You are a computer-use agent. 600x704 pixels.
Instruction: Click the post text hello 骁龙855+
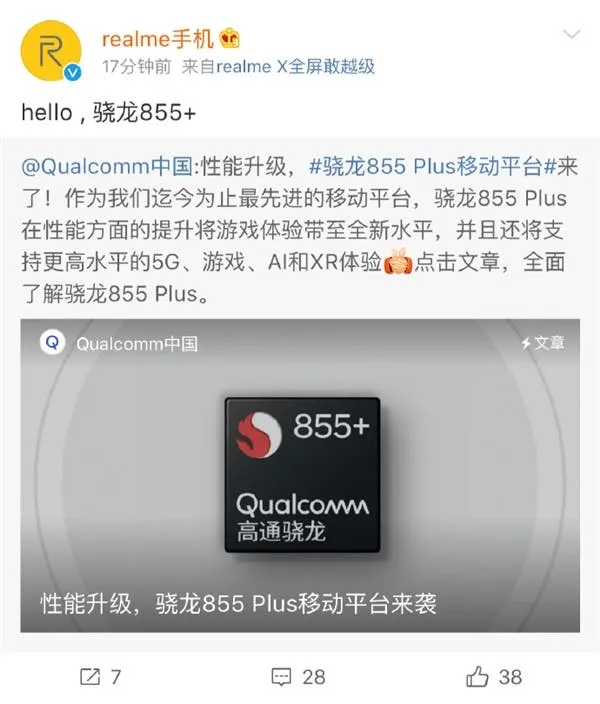click(109, 112)
